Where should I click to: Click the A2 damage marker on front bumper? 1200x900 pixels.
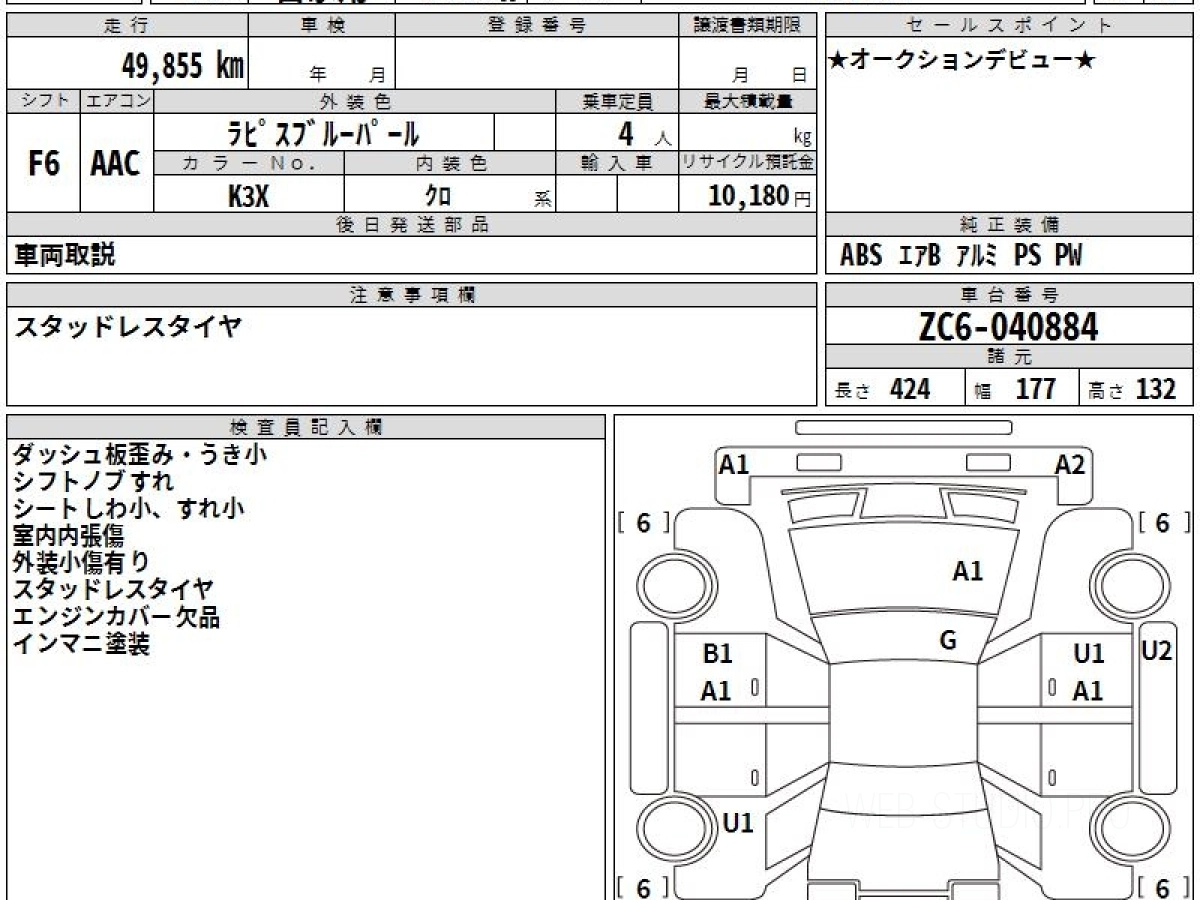(1069, 464)
